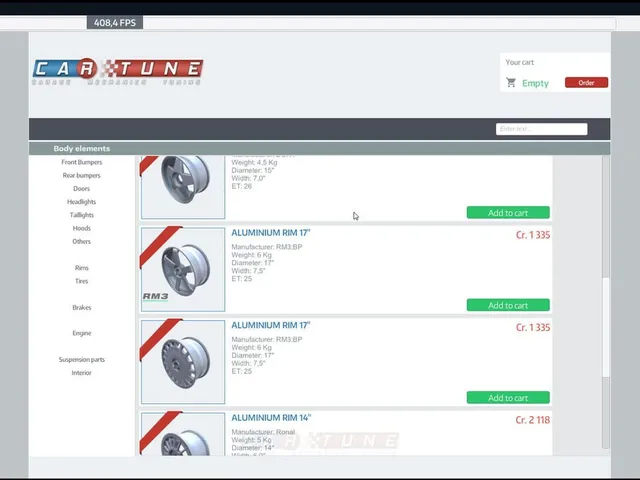The height and width of the screenshot is (480, 640).
Task: Select the Headlights category
Action: 82,202
